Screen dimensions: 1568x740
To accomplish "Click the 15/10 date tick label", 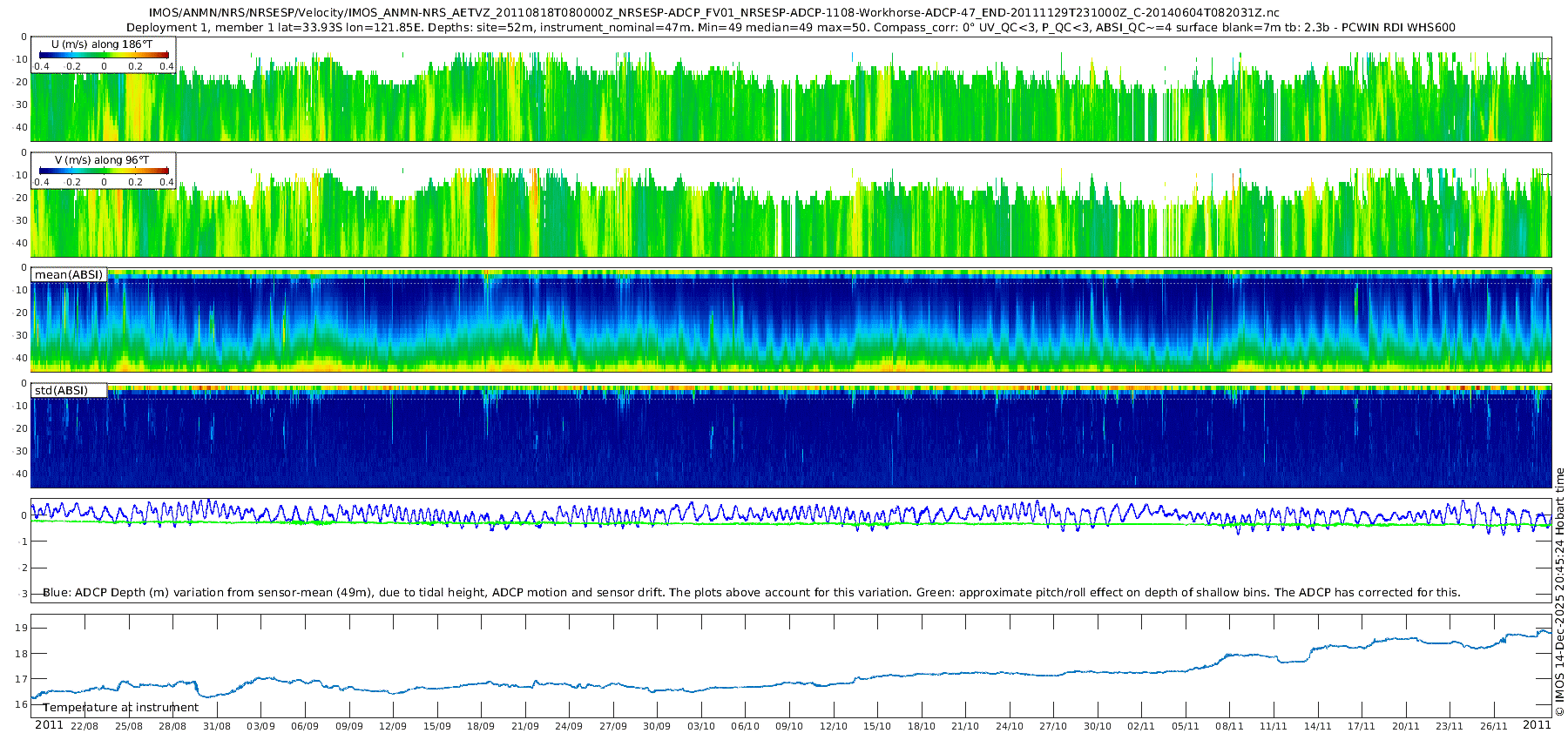I will 877,726.
